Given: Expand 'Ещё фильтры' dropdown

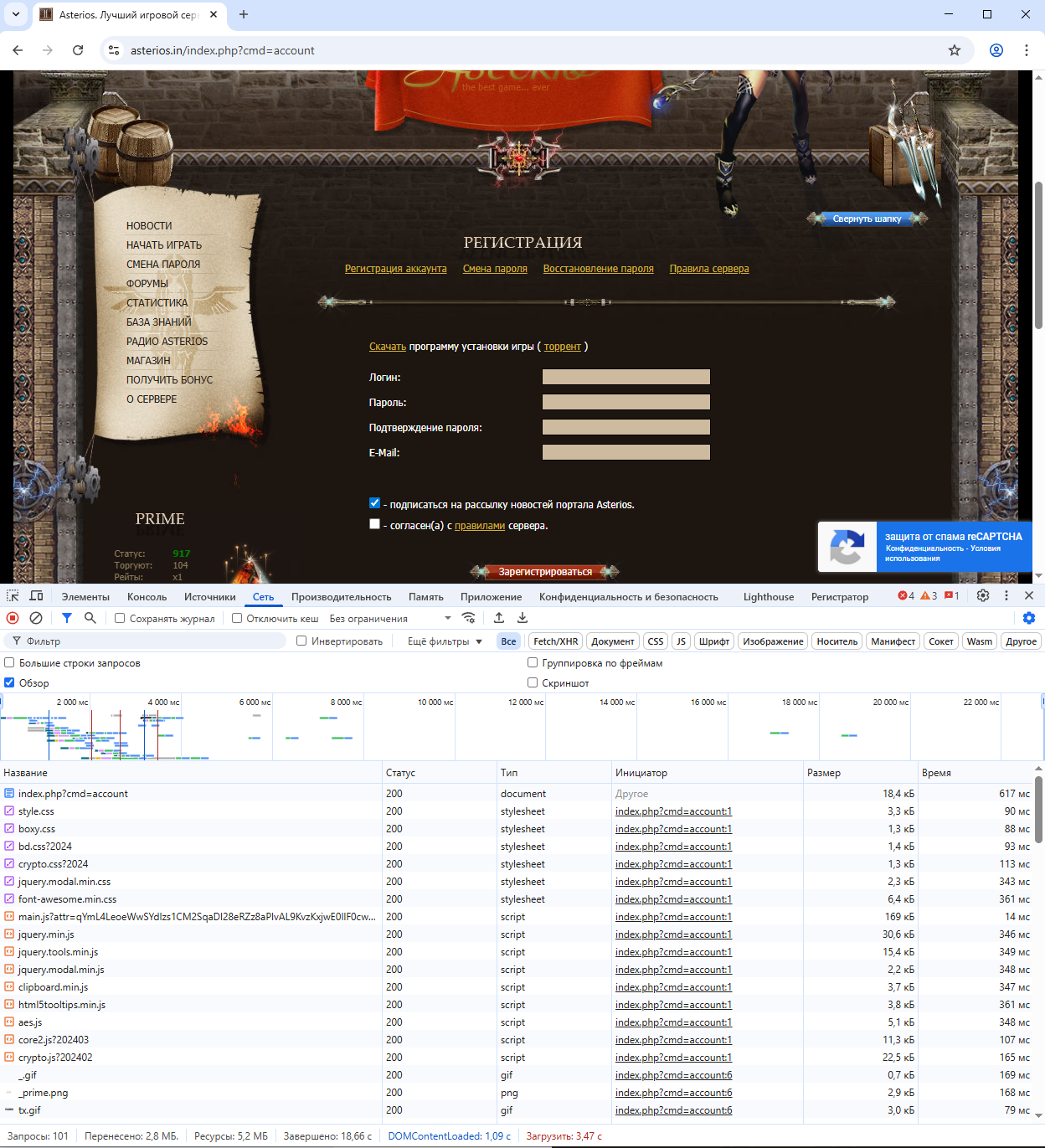Looking at the screenshot, I should click(x=445, y=641).
